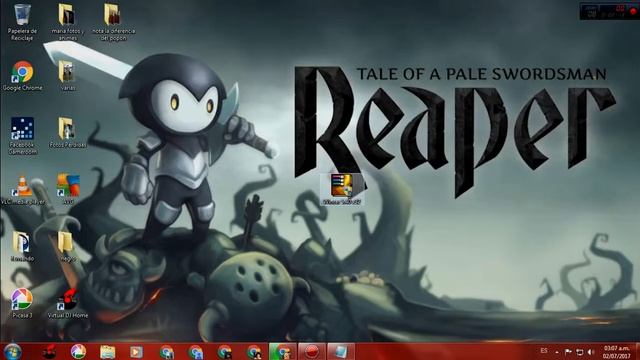Screen dimensions: 640x360
Task: Switch to the highlighted active Chrome taskbar window
Action: 282,351
